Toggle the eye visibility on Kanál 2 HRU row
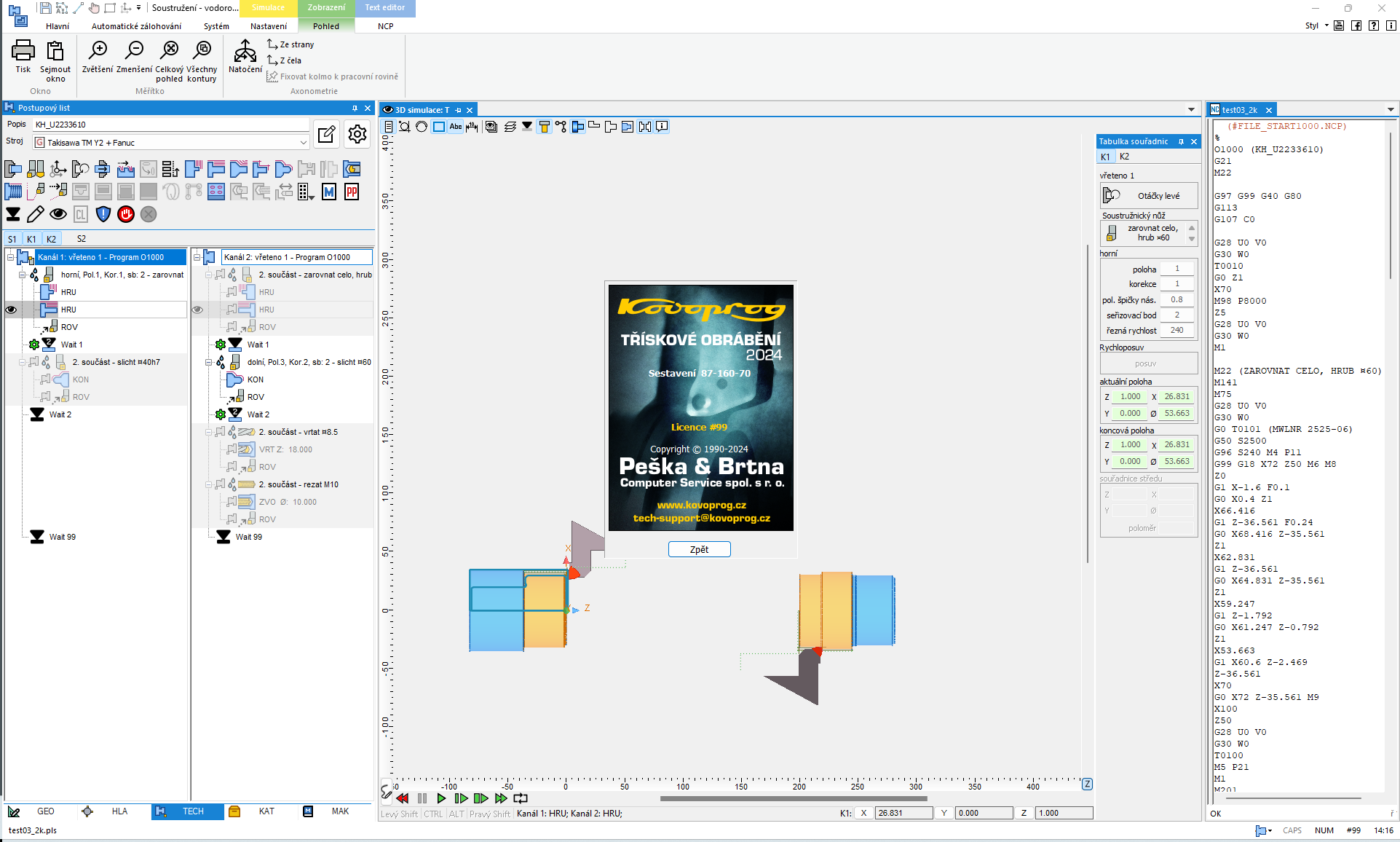Screen dimensions: 1400x842 (x=197, y=310)
